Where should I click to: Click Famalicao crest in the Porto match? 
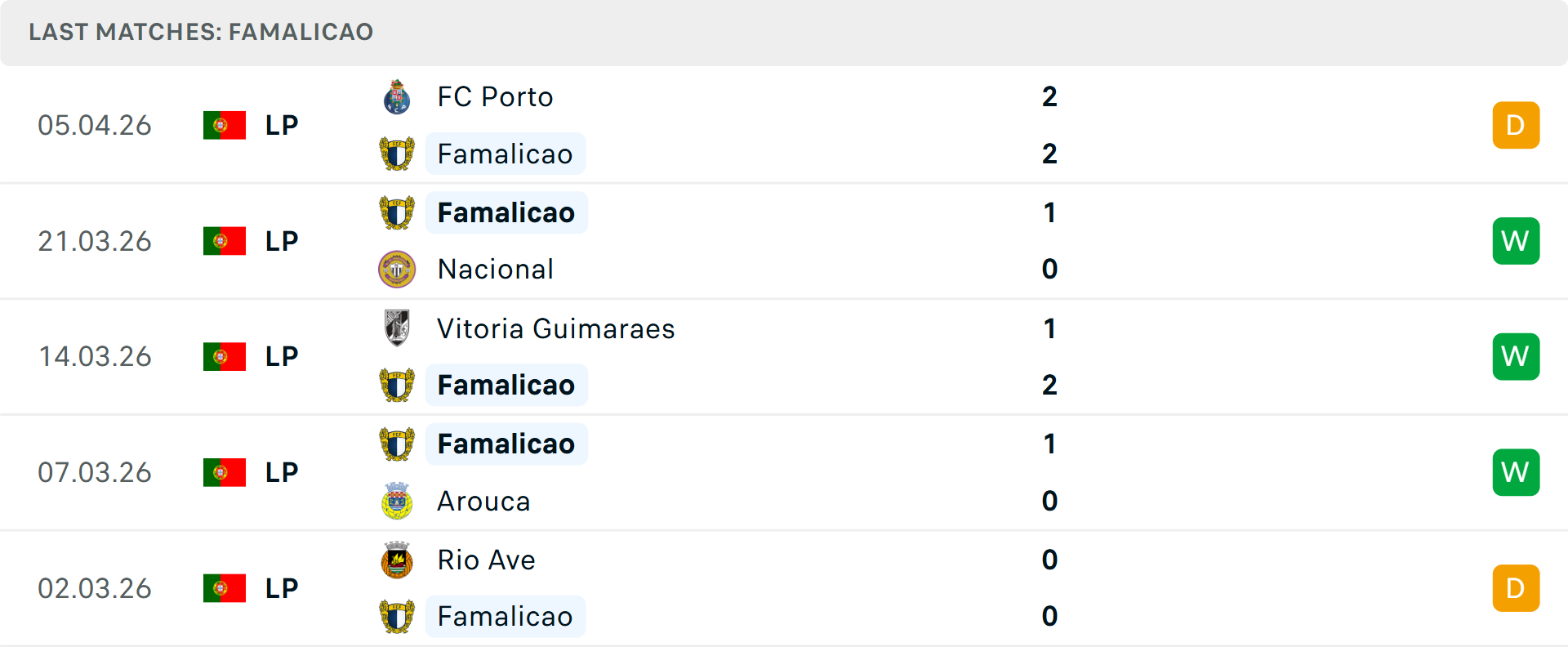click(397, 154)
